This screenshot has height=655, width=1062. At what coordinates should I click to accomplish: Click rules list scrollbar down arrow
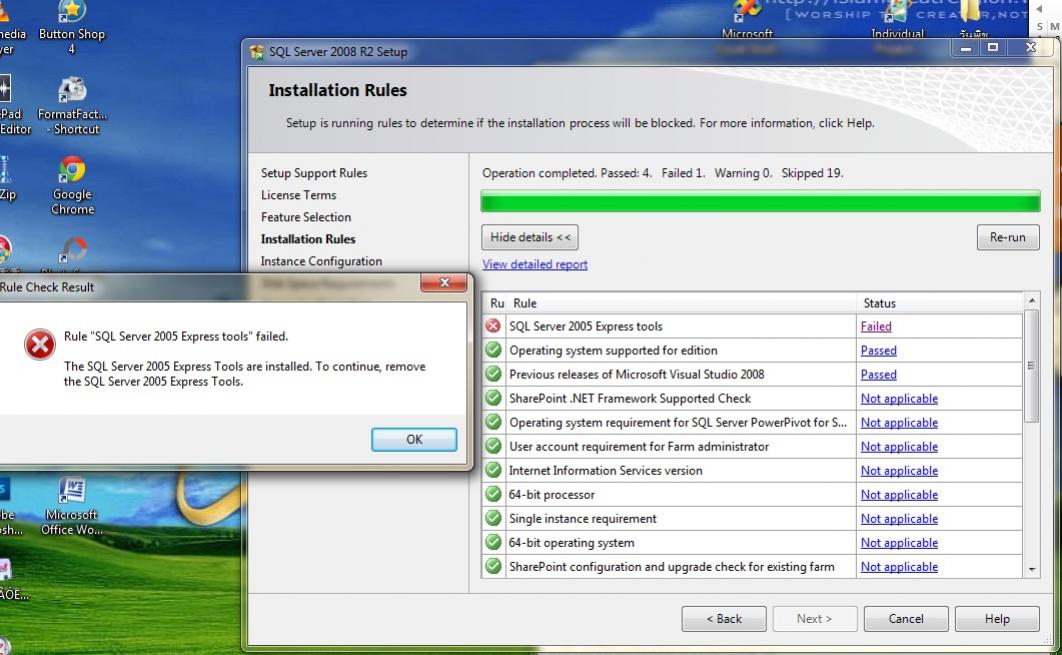click(1031, 569)
